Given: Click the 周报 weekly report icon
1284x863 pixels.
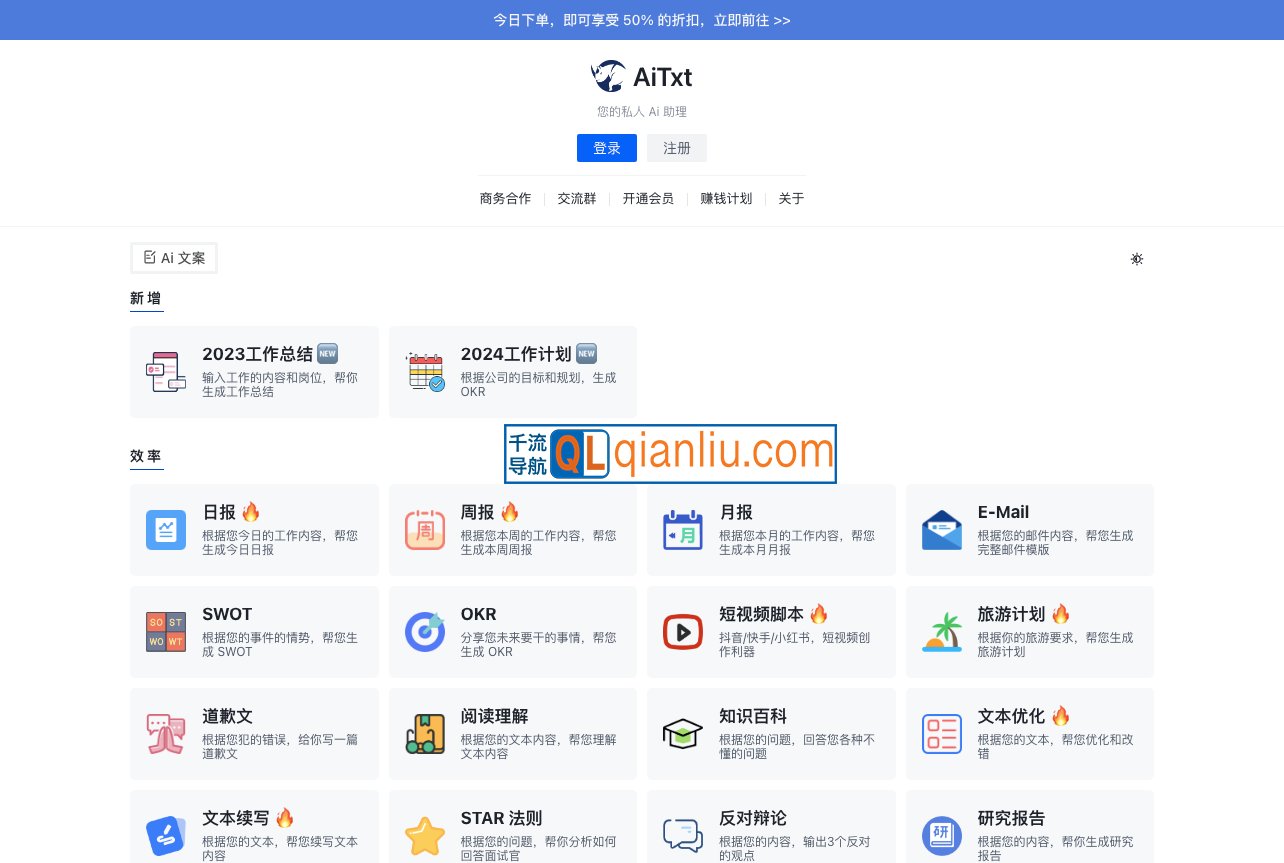Looking at the screenshot, I should (425, 530).
